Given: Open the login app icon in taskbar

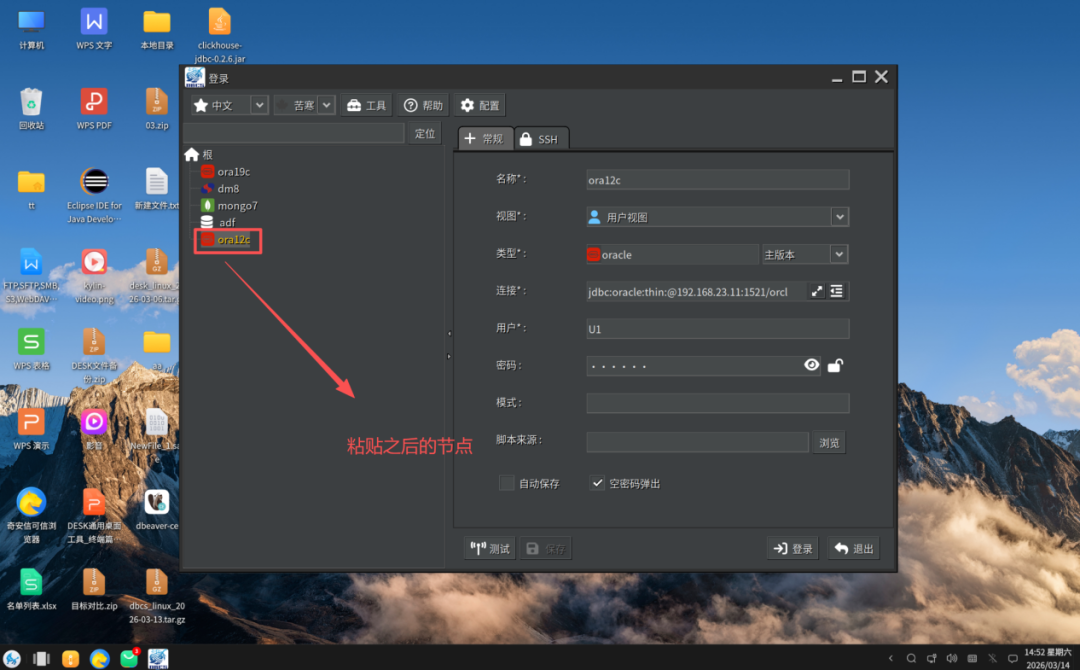Looking at the screenshot, I should tap(158, 658).
